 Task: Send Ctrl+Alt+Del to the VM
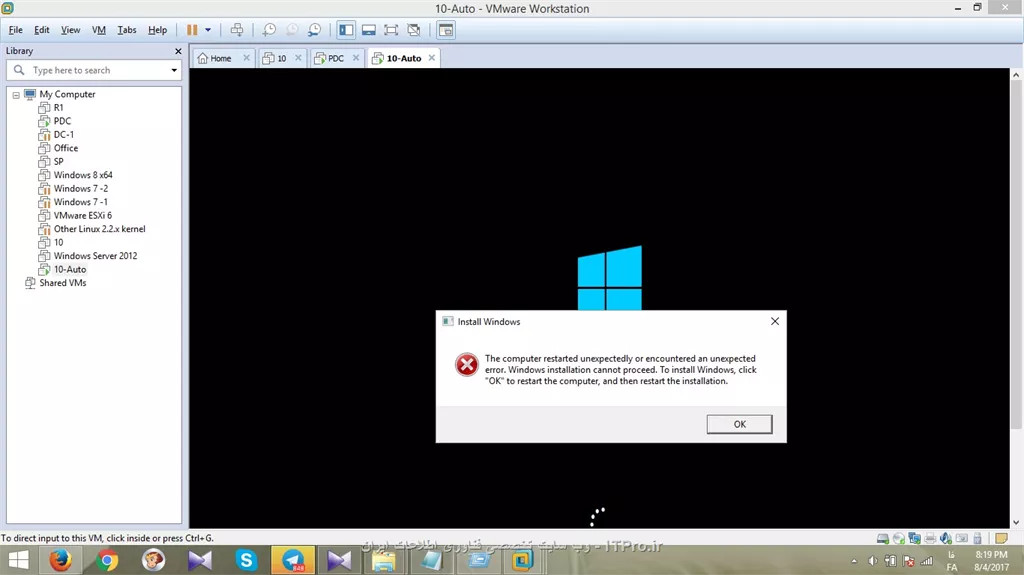[x=237, y=30]
